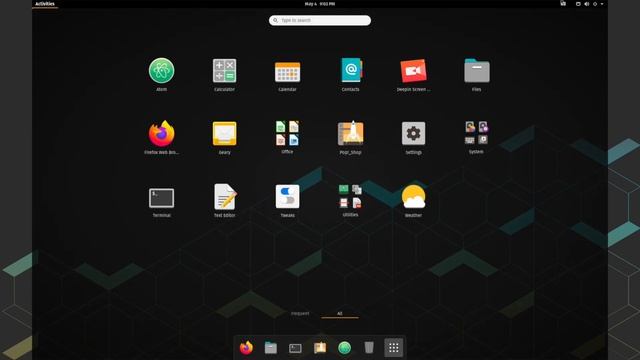Open the Office app folder
Viewport: 640px width, 360px height.
pos(287,133)
